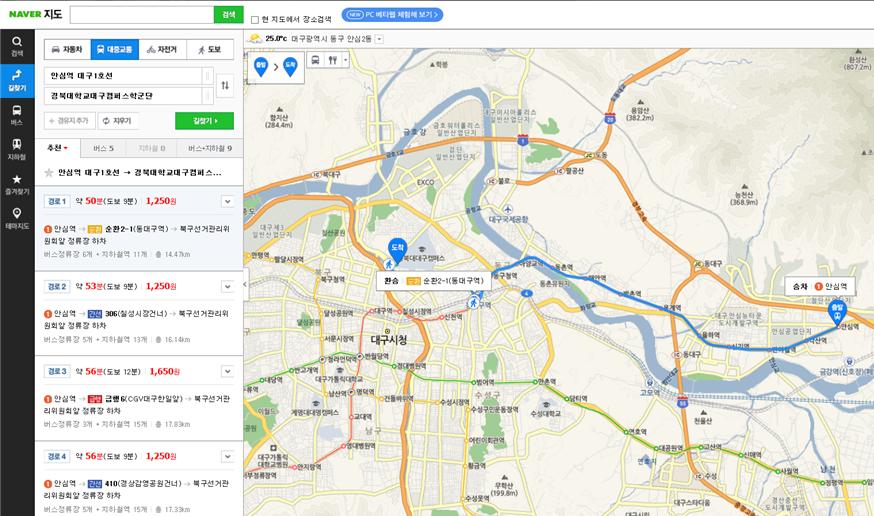Open 즐겨찾기 favorites star in sidebar
This screenshot has width=874, height=516.
pyautogui.click(x=17, y=183)
